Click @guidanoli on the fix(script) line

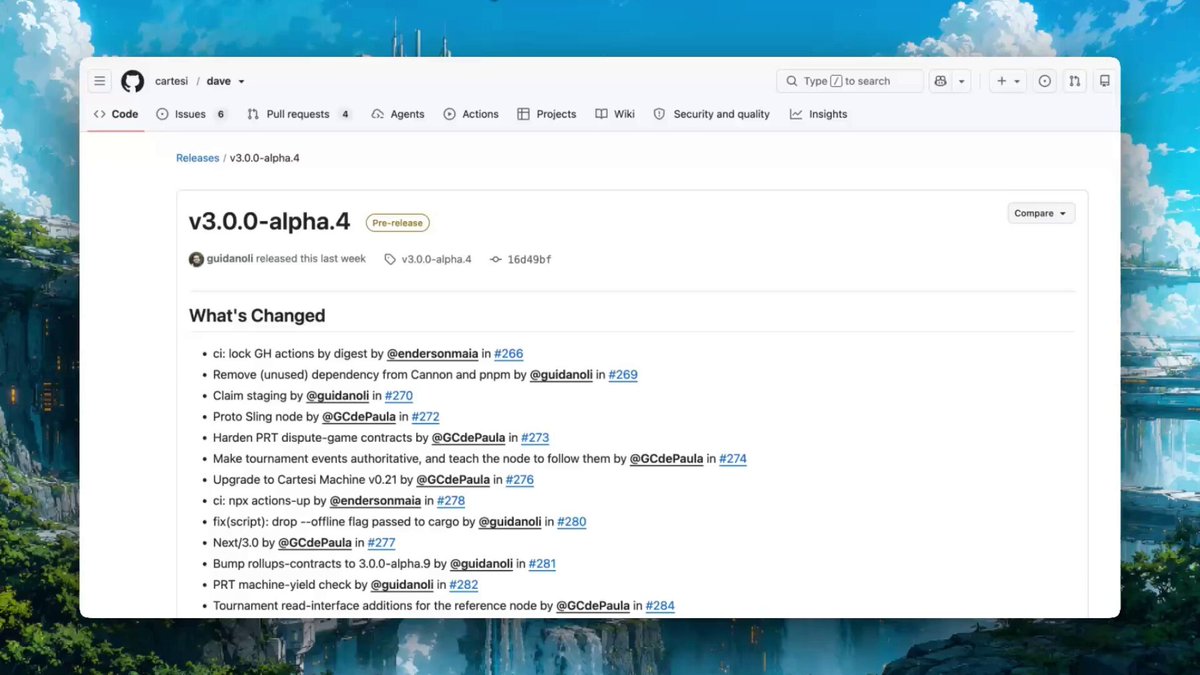click(x=510, y=522)
